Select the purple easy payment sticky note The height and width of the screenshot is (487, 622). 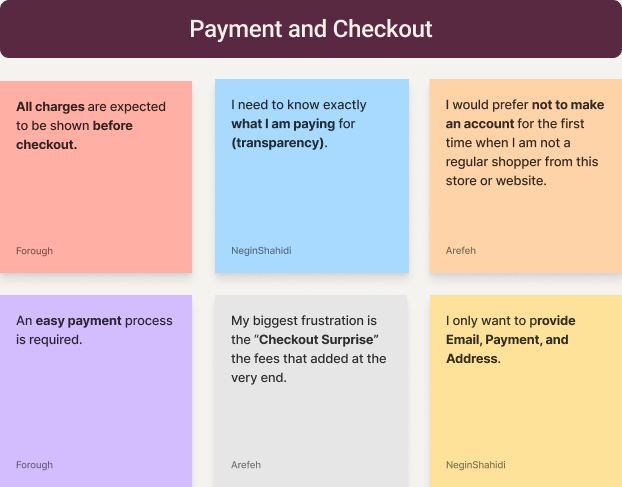(x=96, y=400)
